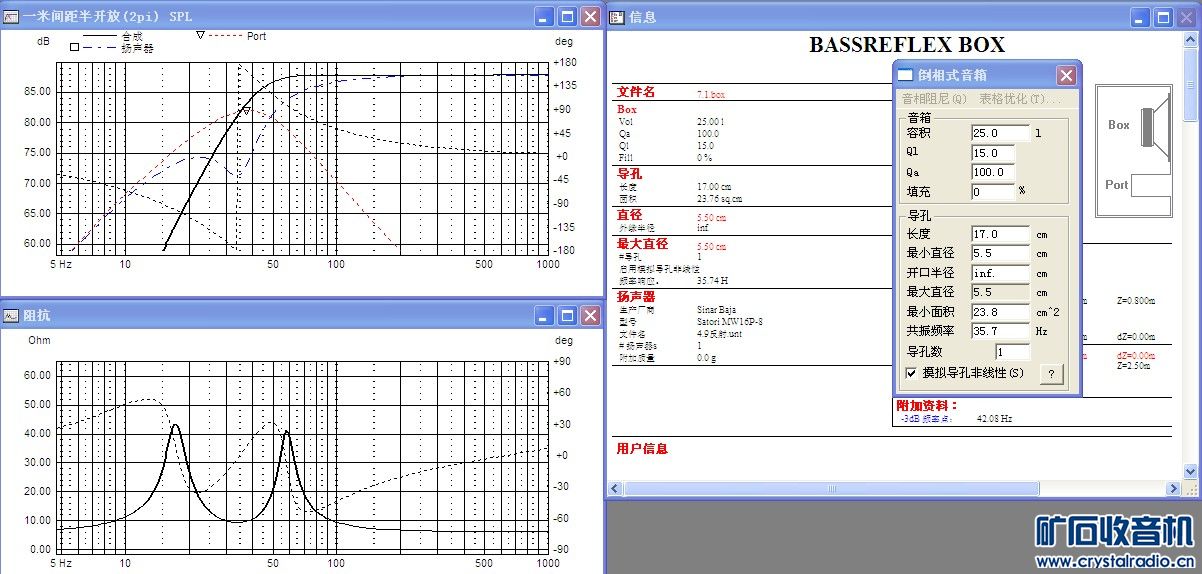Click the 用户信息 heading
1202x574 pixels.
point(642,449)
